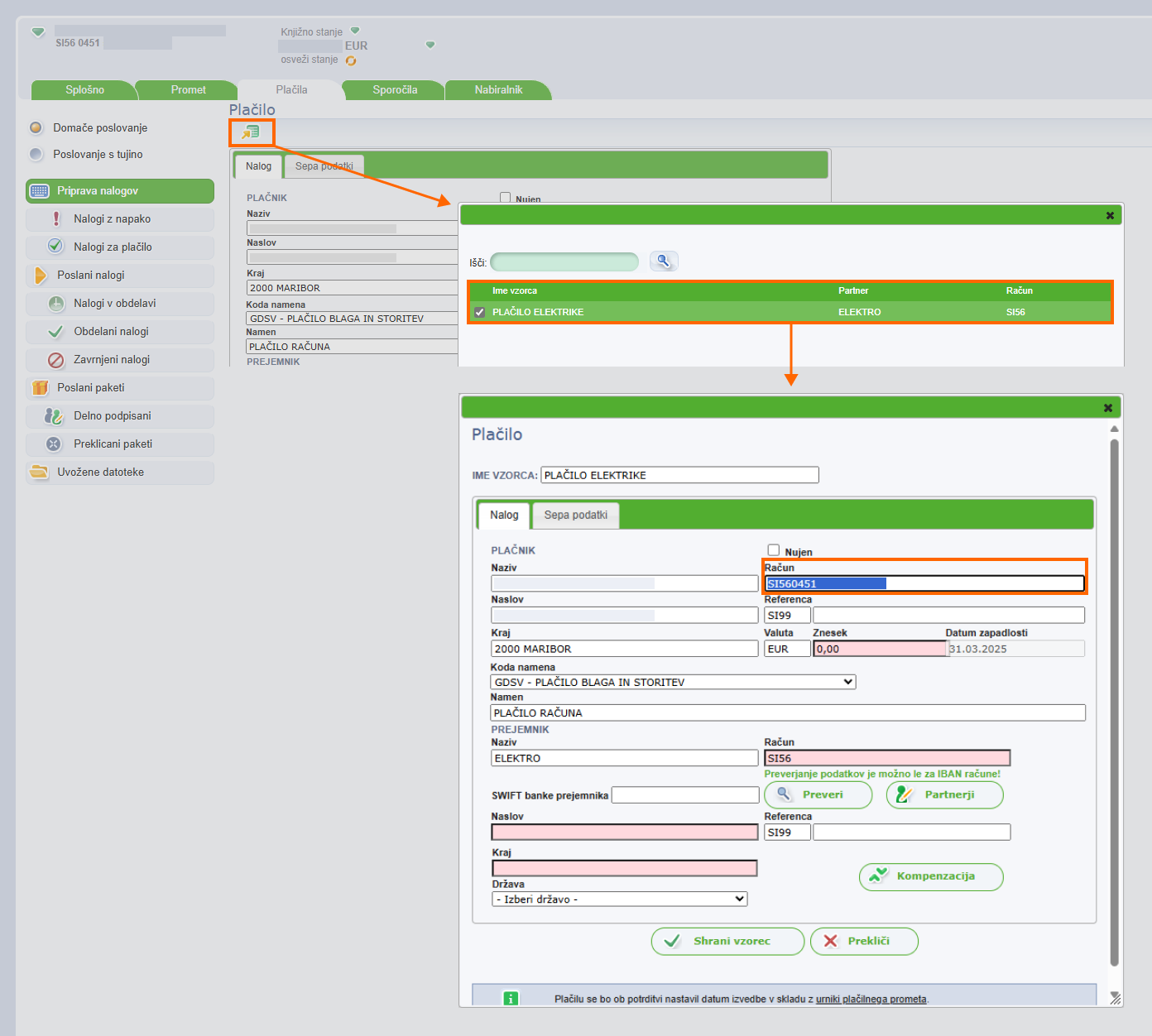Uncheck the PLAČILO ELEKTRIKE template row checkbox
Screen dimensions: 1152x1036
point(479,313)
